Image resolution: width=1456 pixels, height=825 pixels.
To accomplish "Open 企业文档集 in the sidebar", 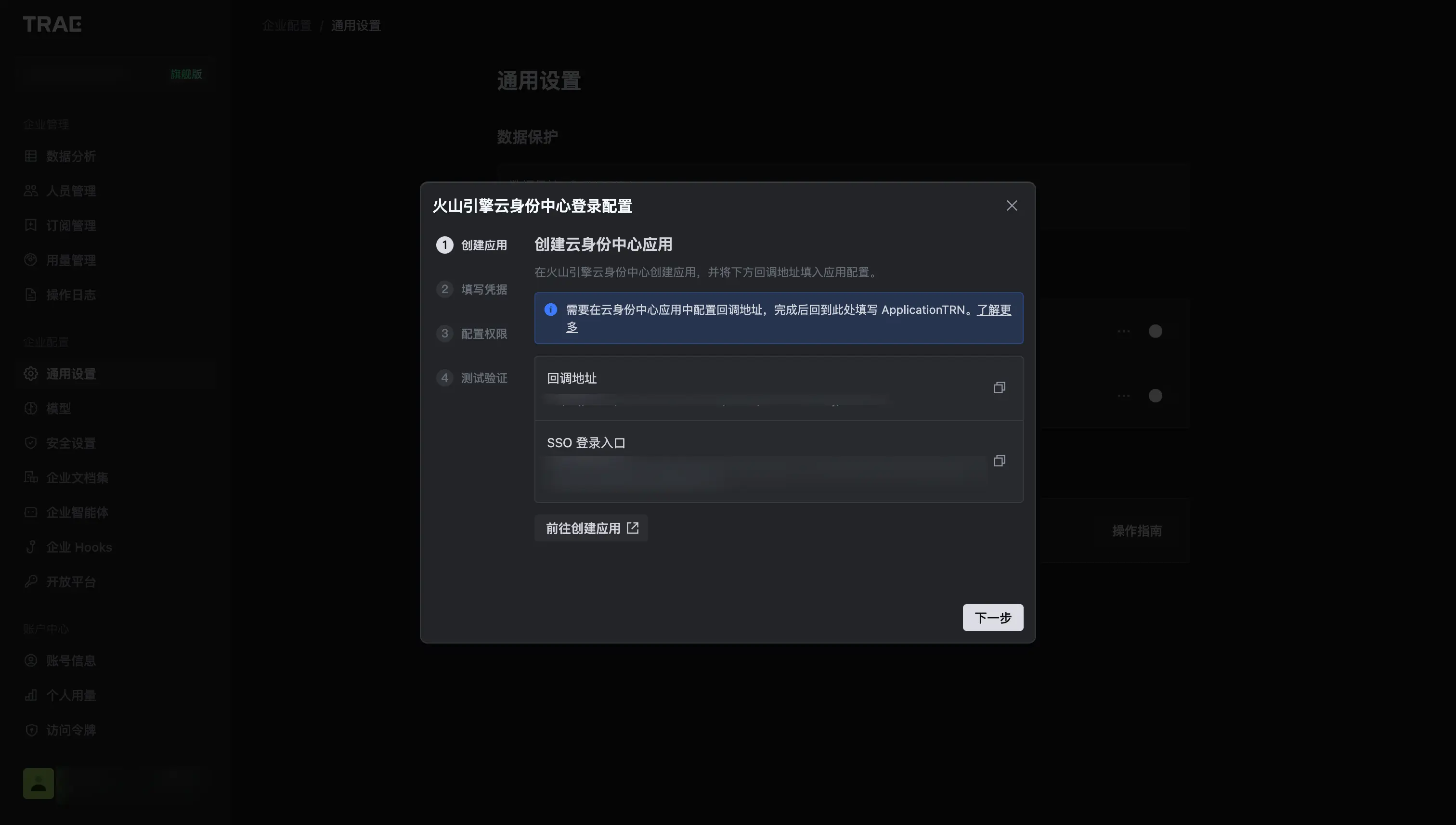I will [x=116, y=477].
